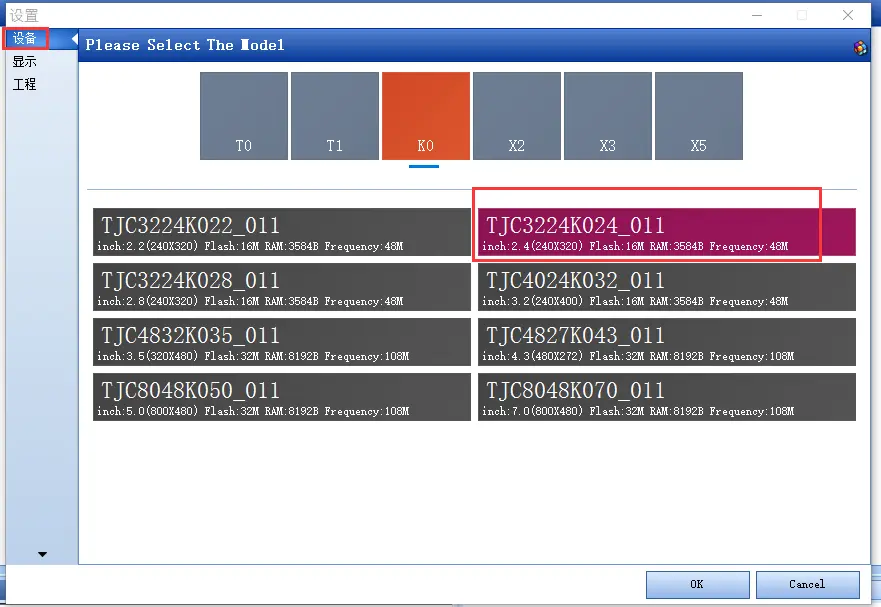Pick the X3 series tile
The width and height of the screenshot is (881, 607).
click(608, 115)
